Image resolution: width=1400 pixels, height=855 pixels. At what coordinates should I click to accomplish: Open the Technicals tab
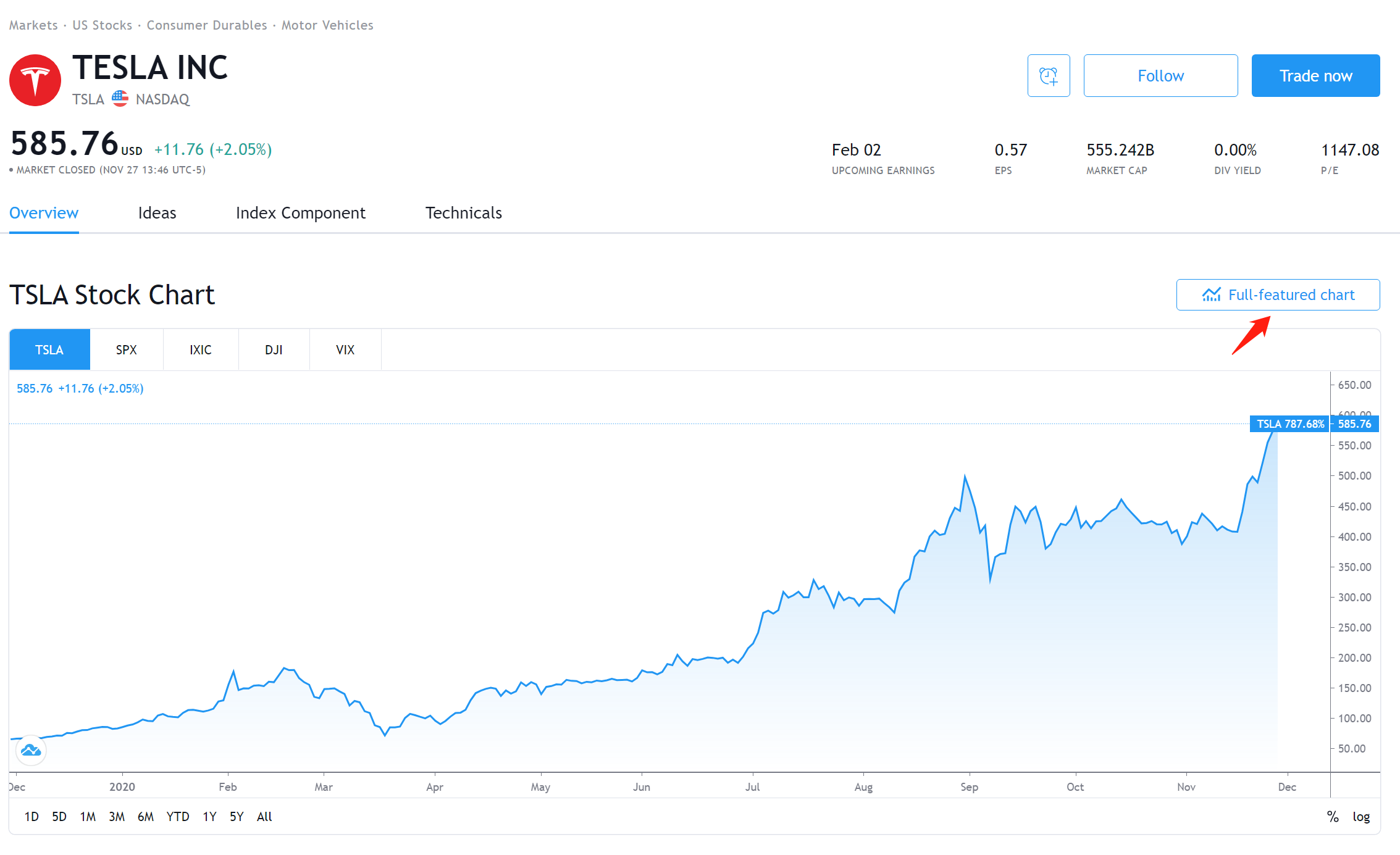click(x=463, y=213)
